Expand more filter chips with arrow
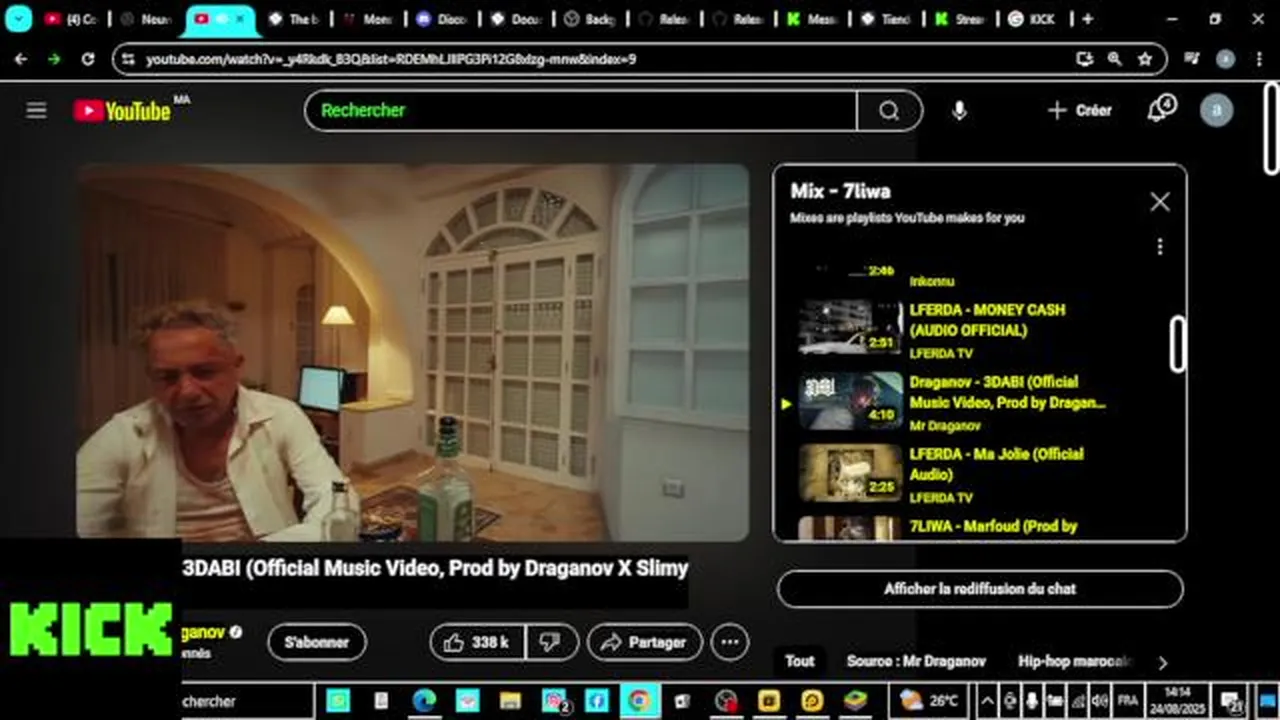Screen dimensions: 1280x720 [x=1162, y=662]
